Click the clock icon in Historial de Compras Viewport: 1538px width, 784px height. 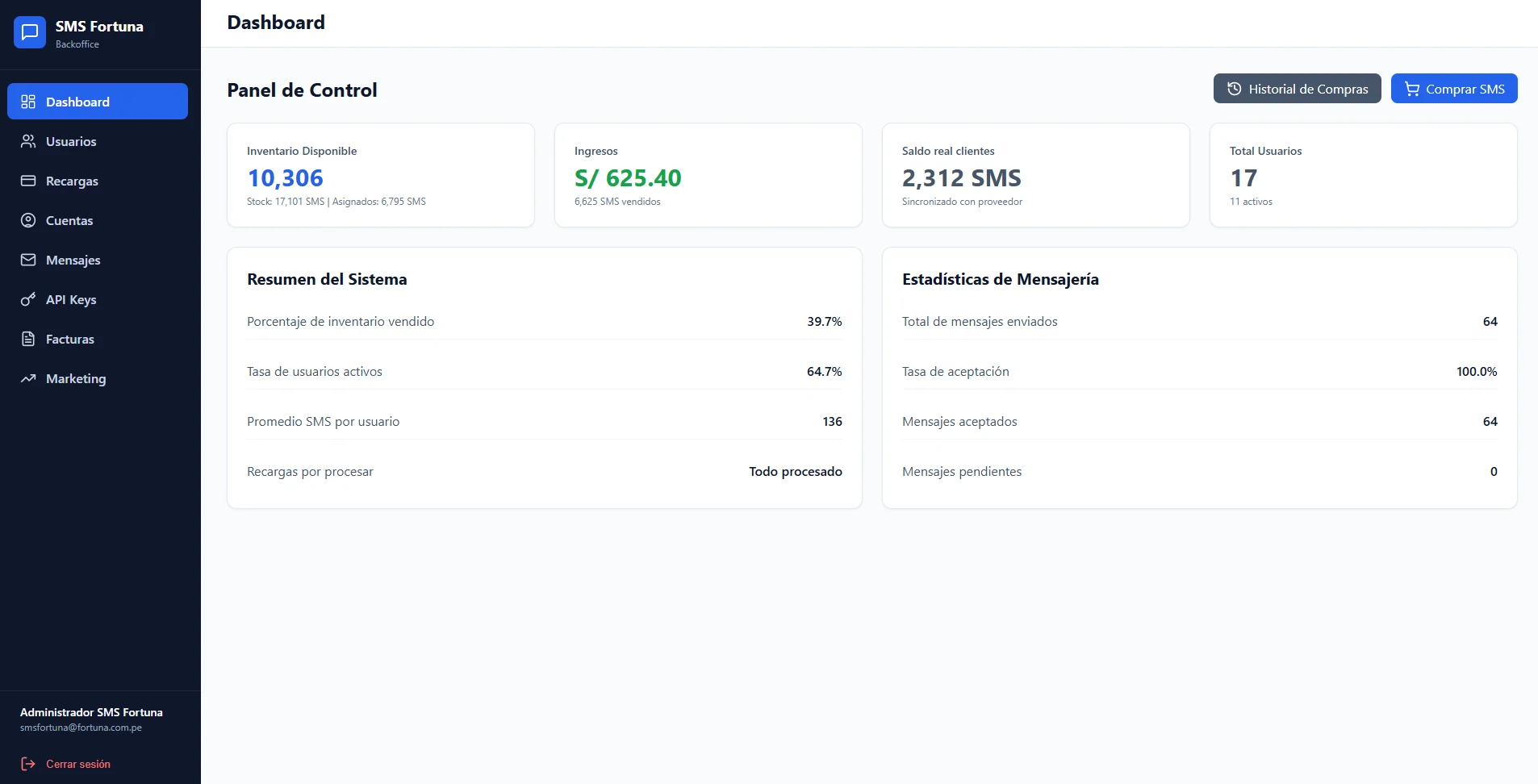[1235, 89]
